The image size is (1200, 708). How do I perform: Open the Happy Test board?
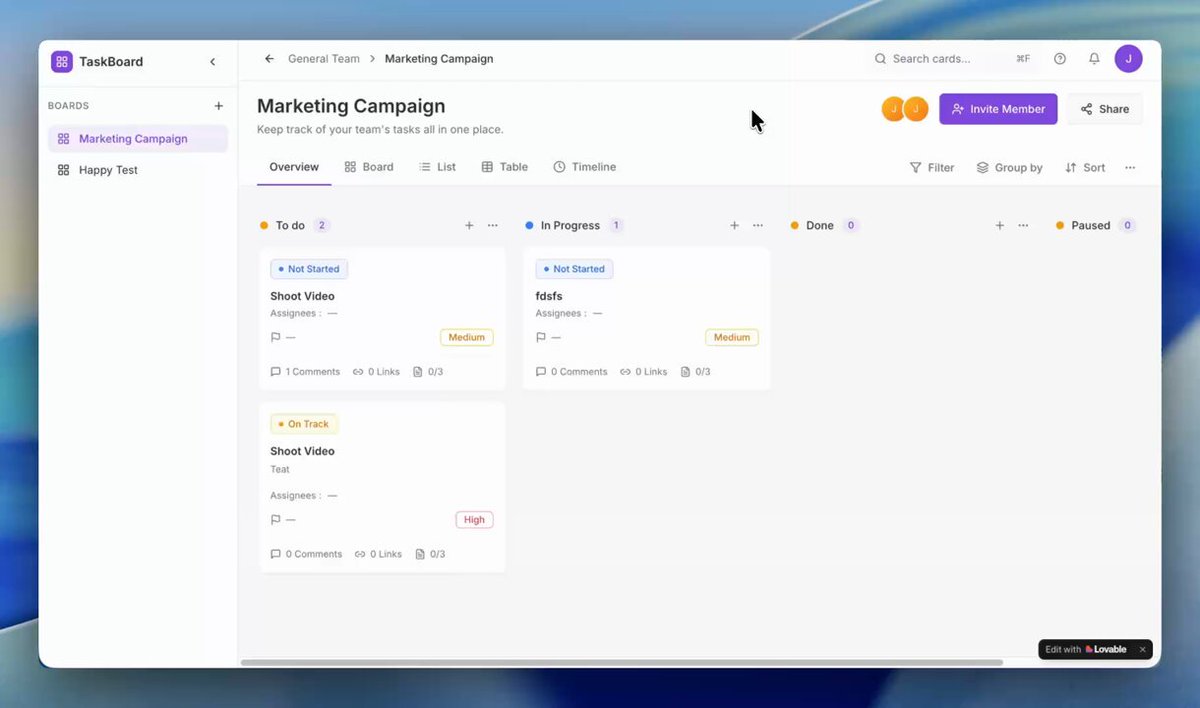click(138, 170)
